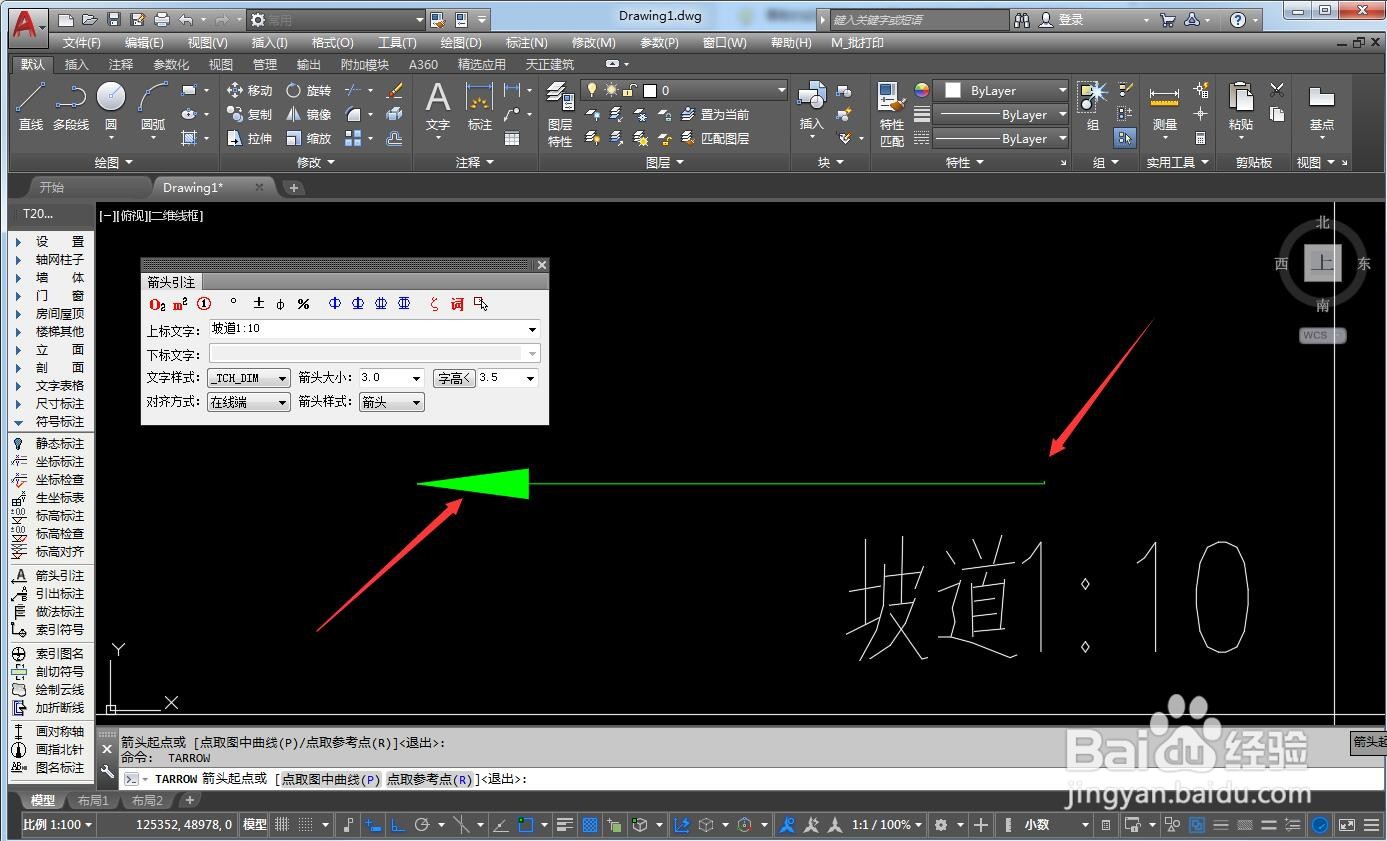Viewport: 1387px width, 841px height.
Task: Switch to the 布局1 layout tab
Action: click(93, 800)
